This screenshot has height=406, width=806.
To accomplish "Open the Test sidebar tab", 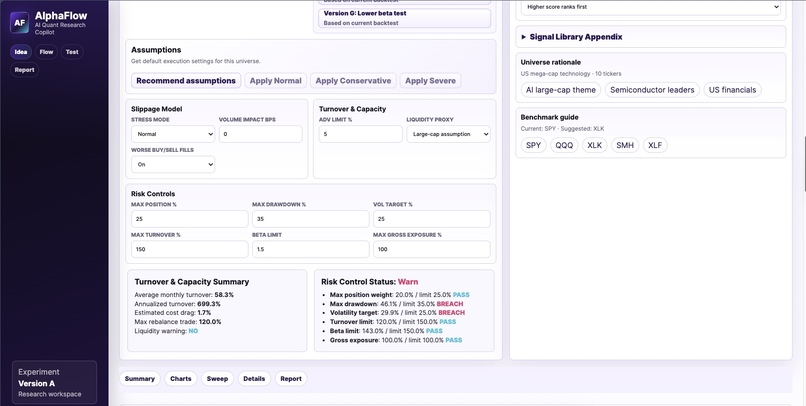I will coord(72,52).
